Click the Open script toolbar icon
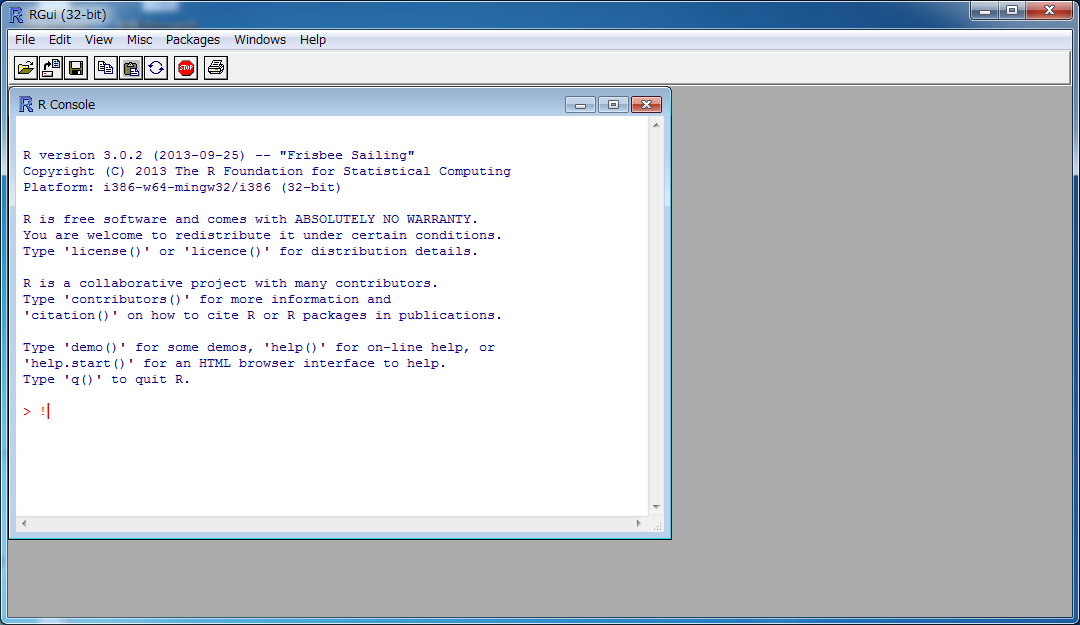The image size is (1080, 625). [25, 68]
